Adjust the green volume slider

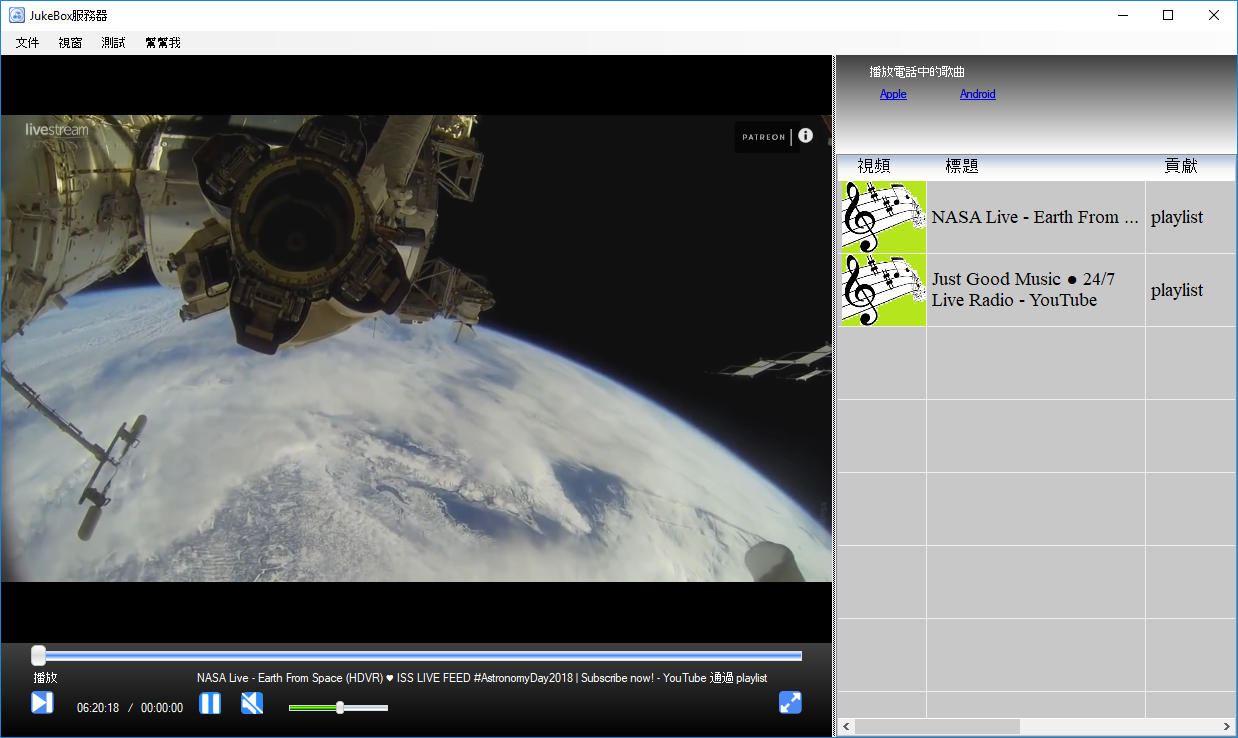338,707
